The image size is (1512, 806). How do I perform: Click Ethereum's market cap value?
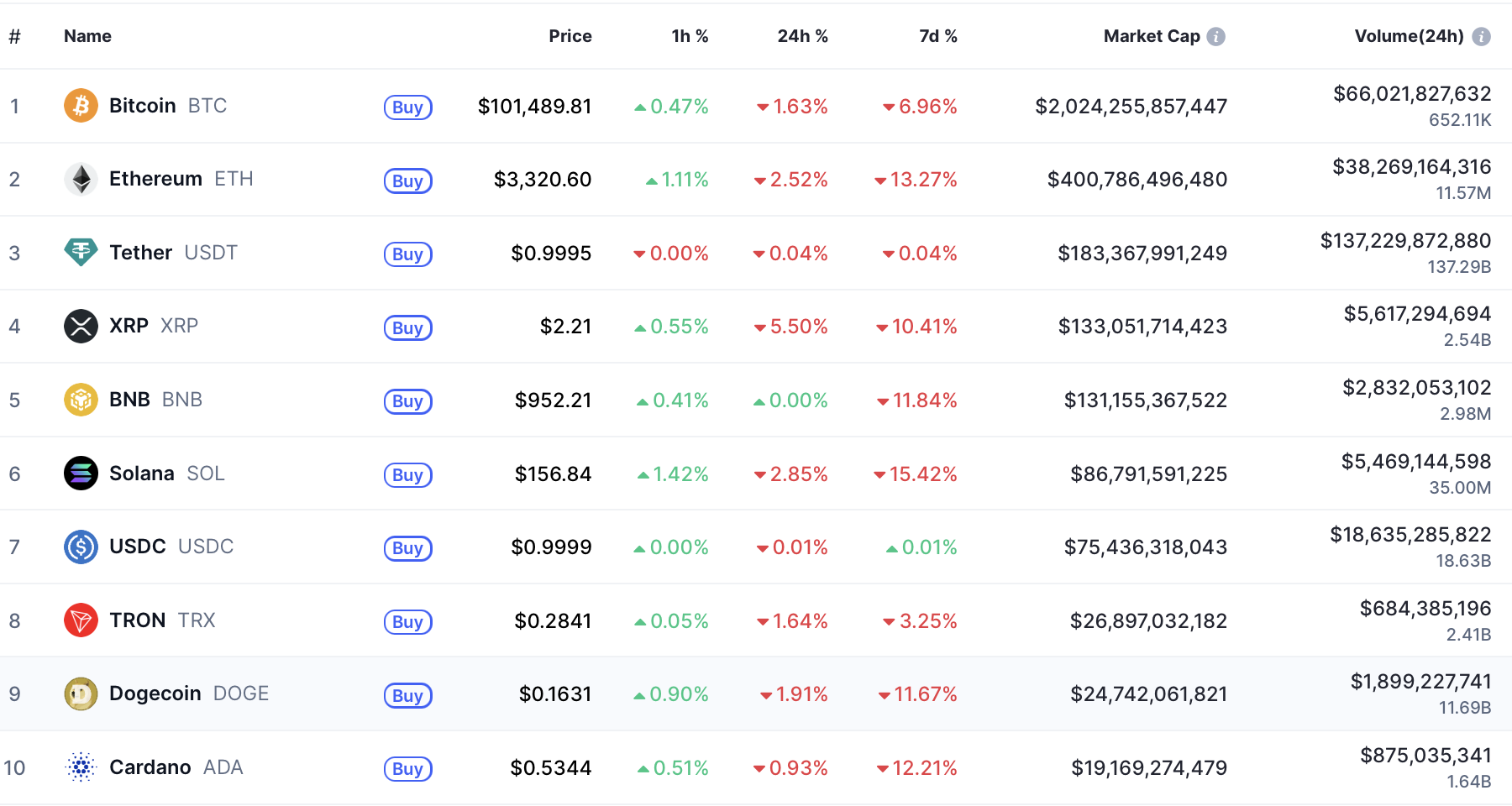click(x=1137, y=180)
